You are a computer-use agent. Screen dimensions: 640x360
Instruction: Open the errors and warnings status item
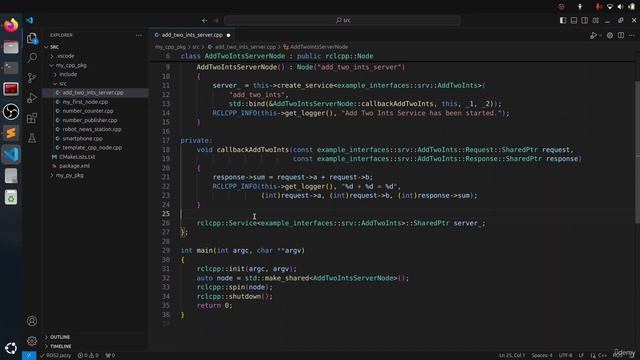coord(88,356)
